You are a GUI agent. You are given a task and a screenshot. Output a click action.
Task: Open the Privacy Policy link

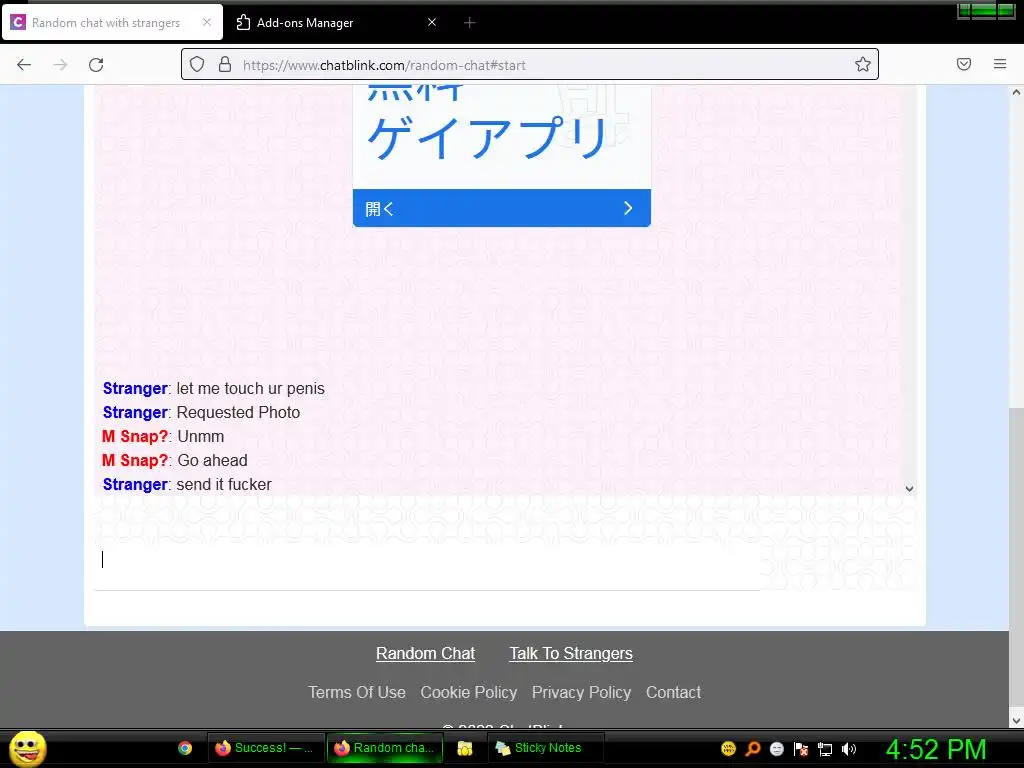pos(581,692)
